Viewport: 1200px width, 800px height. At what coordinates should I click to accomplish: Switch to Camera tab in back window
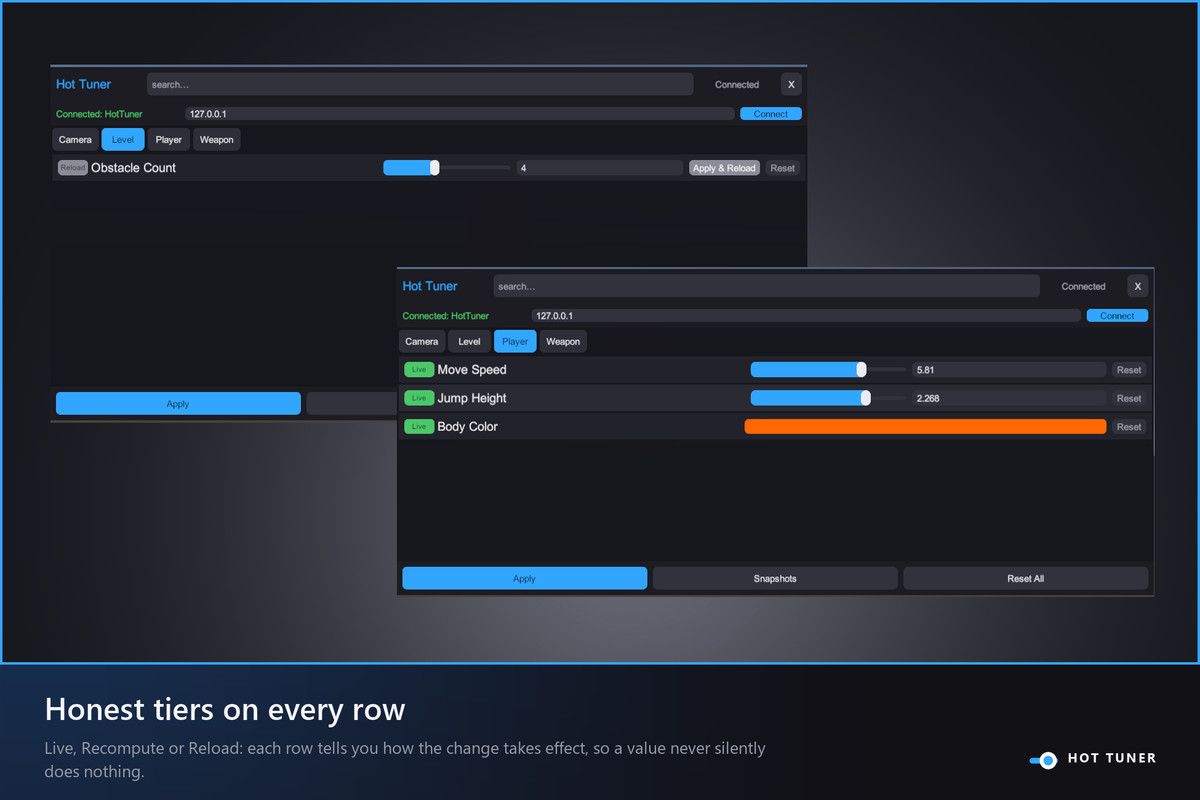click(75, 140)
